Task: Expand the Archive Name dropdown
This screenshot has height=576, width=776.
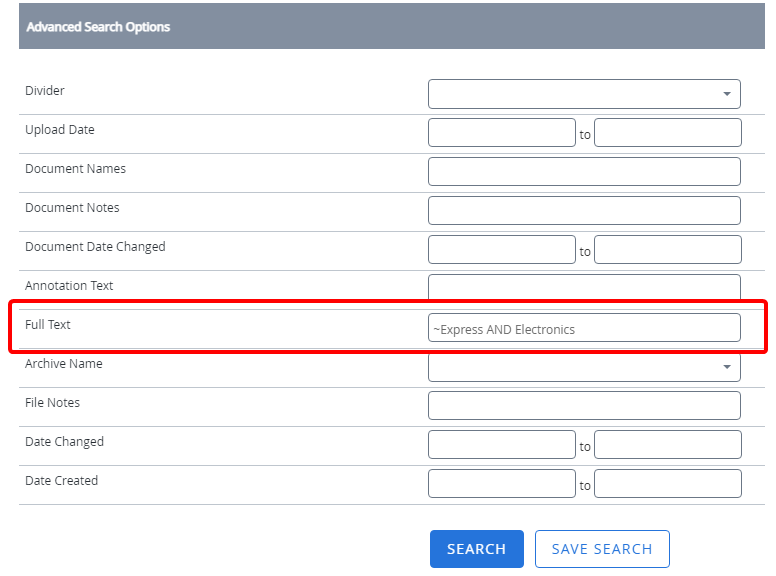Action: (583, 367)
